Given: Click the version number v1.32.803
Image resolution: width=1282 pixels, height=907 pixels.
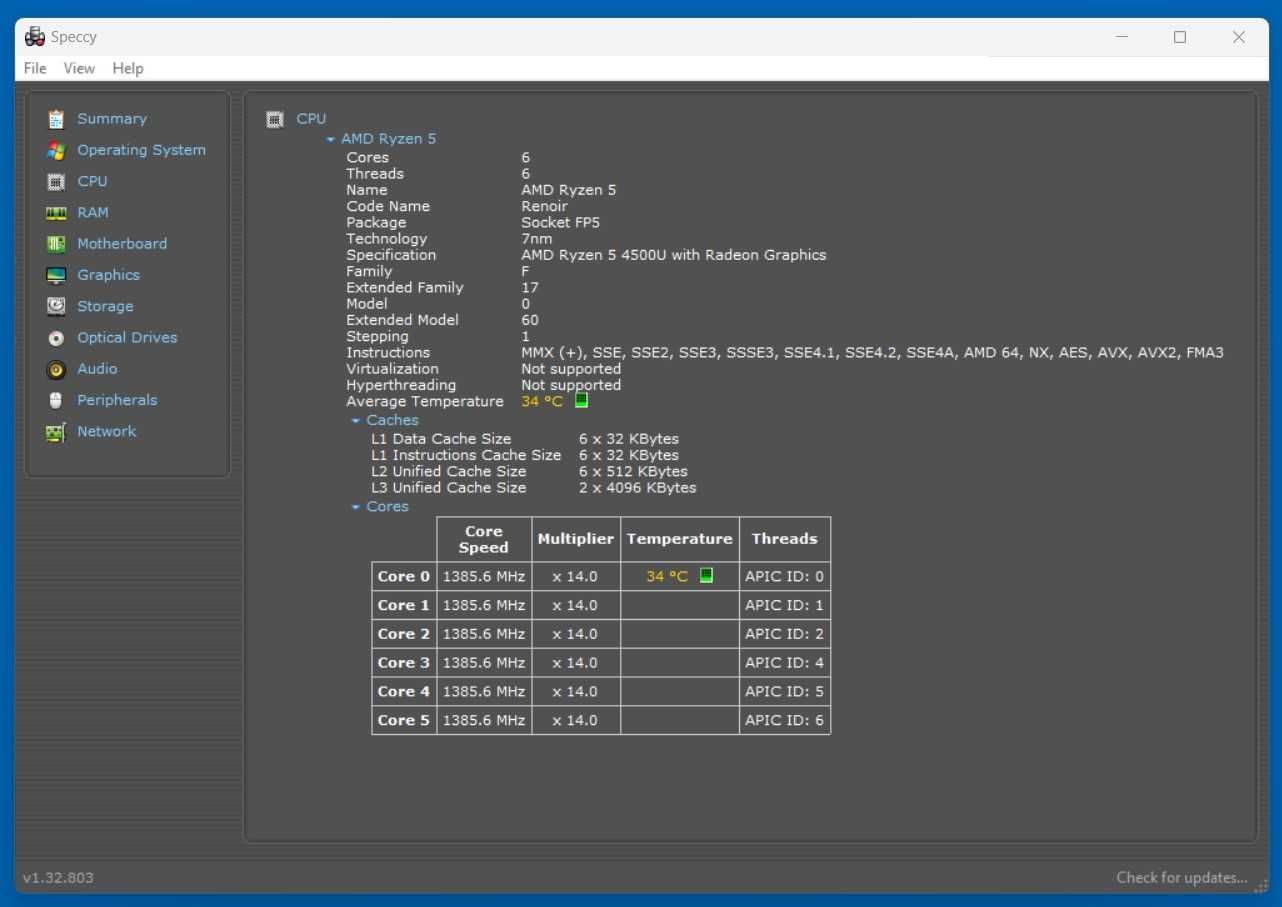Looking at the screenshot, I should pyautogui.click(x=58, y=877).
